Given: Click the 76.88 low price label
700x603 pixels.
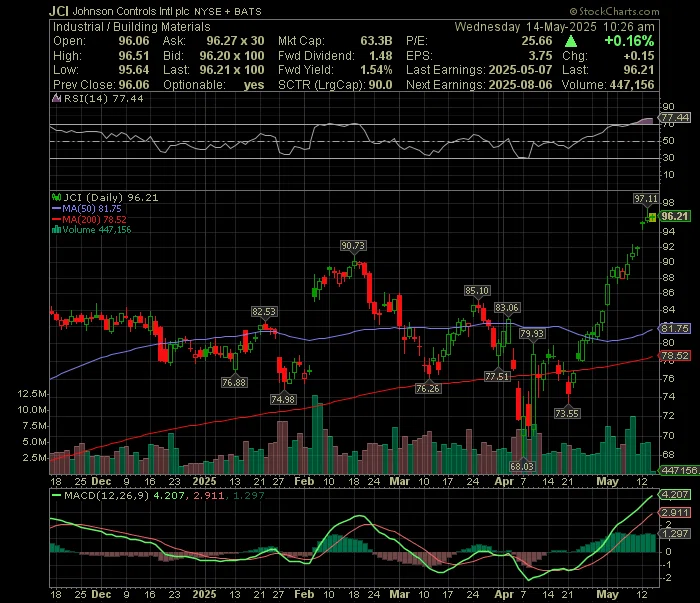Looking at the screenshot, I should [x=234, y=383].
